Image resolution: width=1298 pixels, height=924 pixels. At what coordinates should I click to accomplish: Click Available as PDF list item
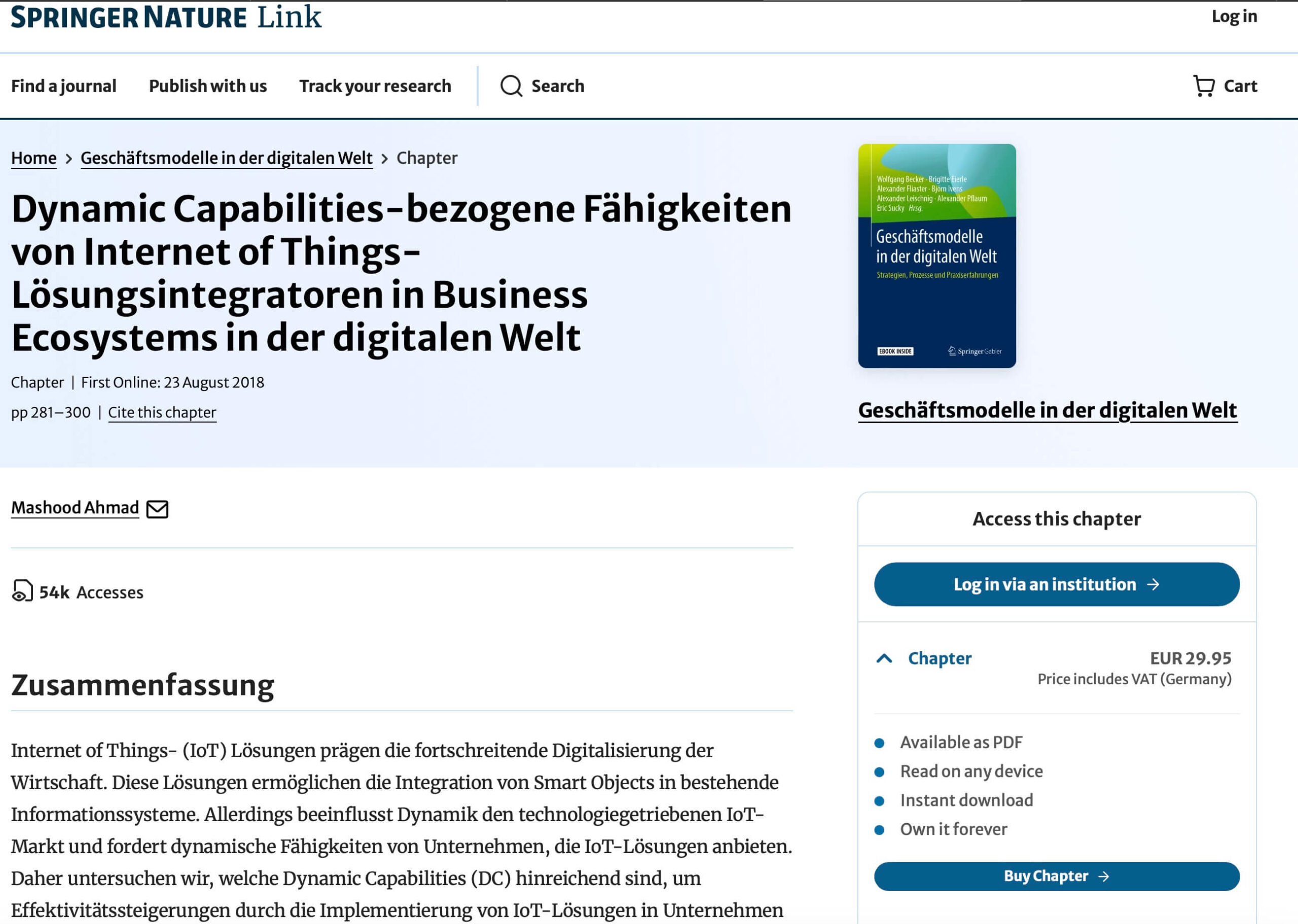pyautogui.click(x=961, y=742)
